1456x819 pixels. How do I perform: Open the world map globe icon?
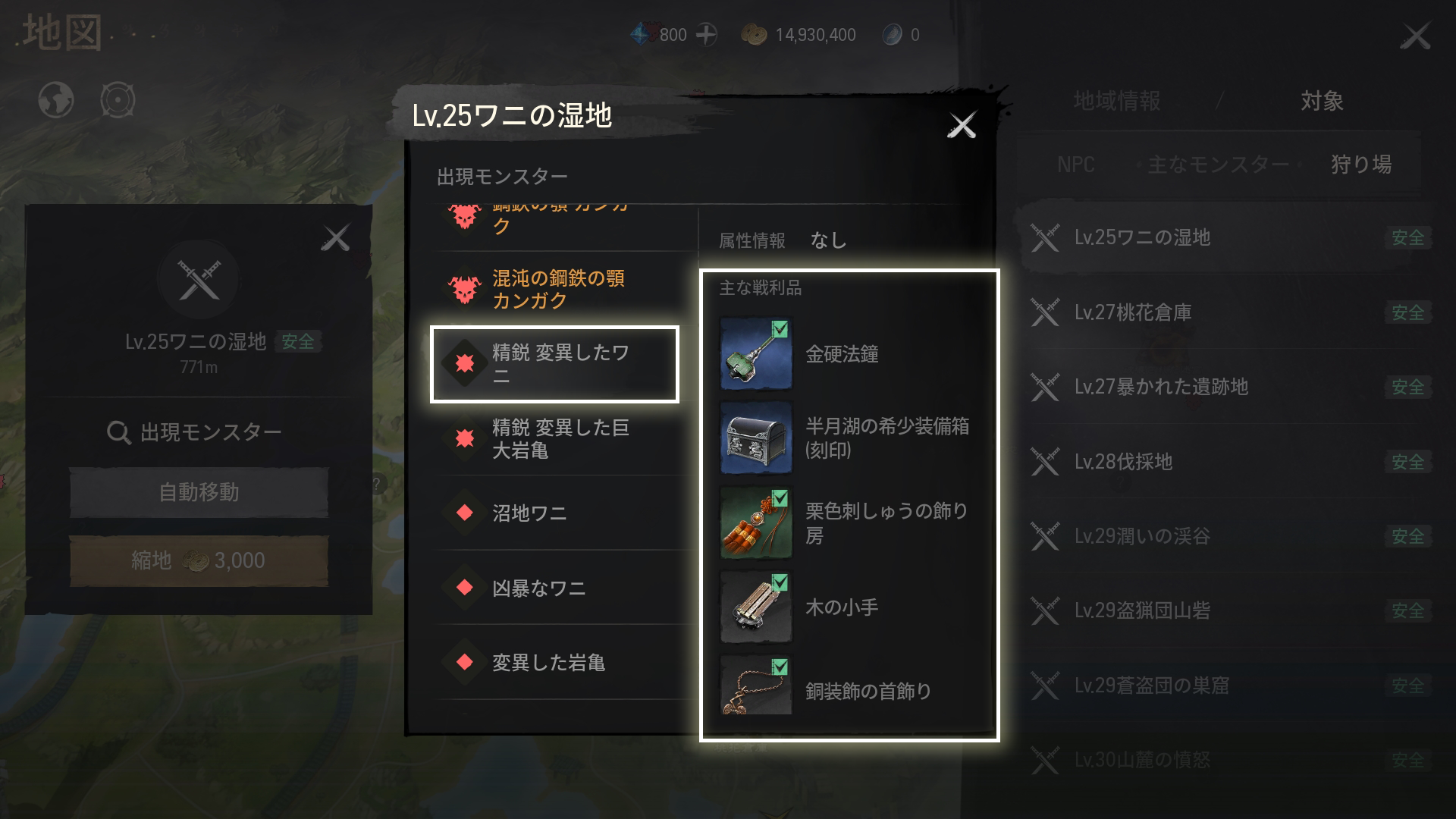click(x=56, y=99)
